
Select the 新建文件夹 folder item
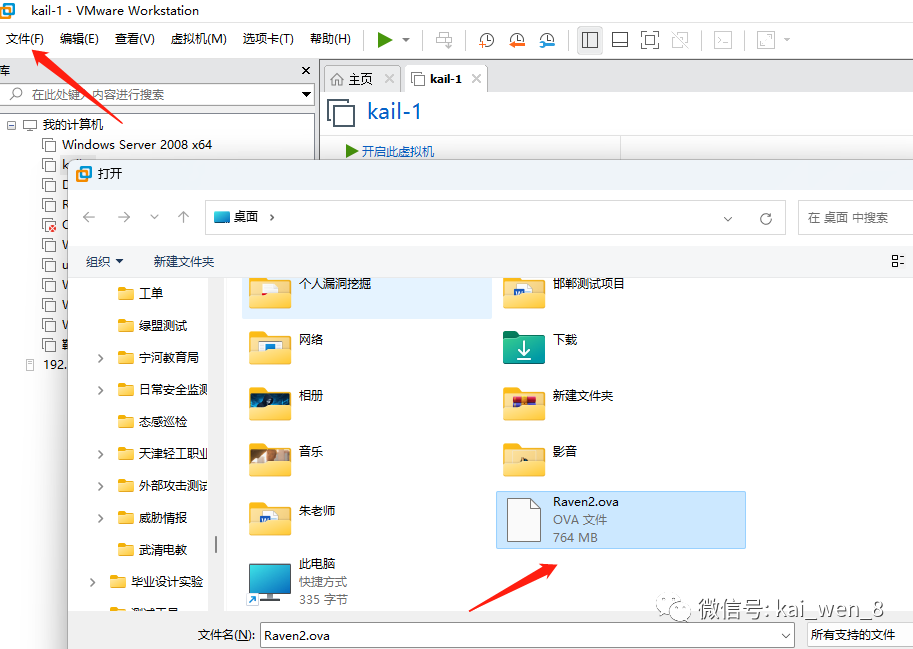click(558, 403)
